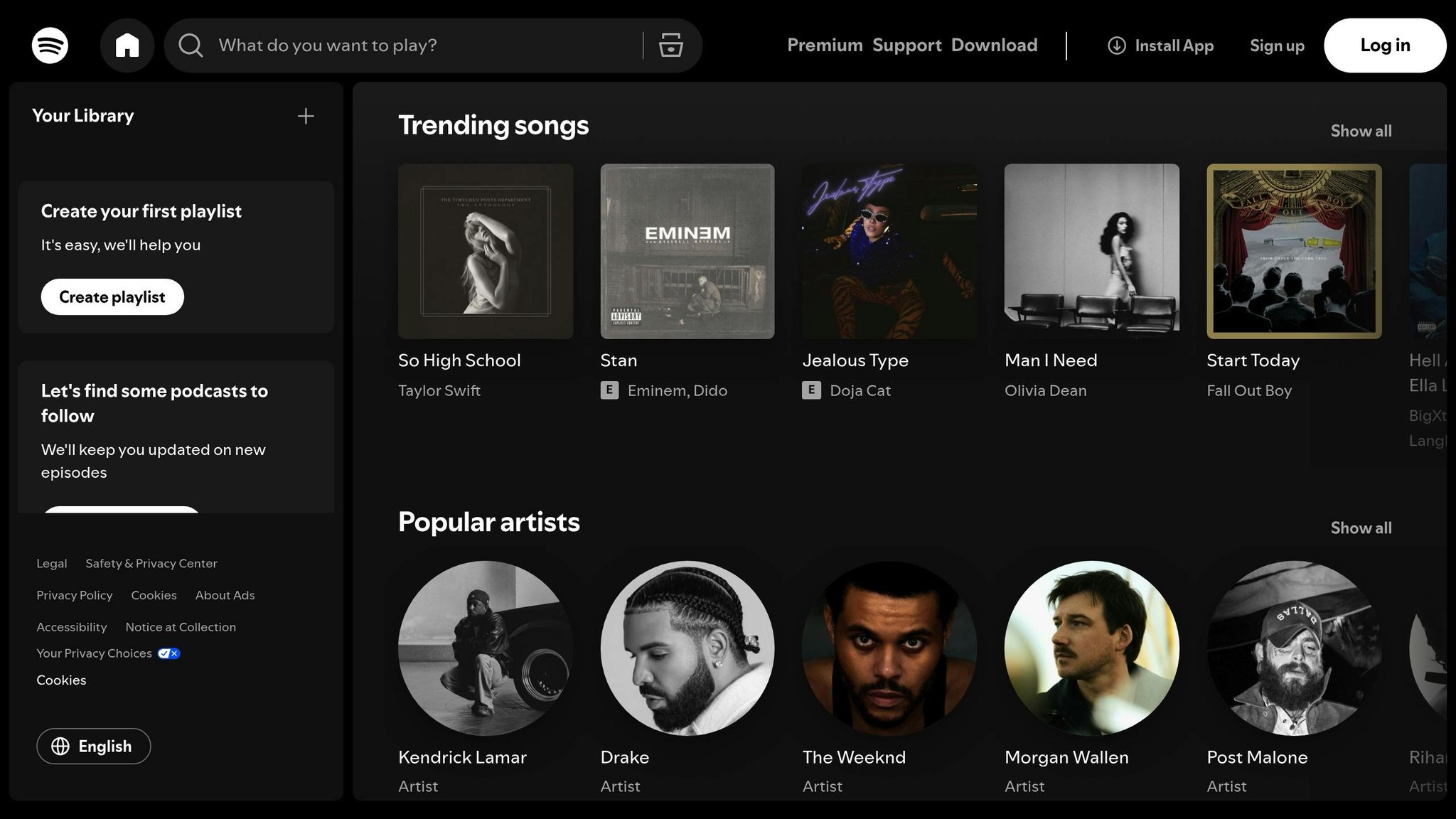Click the 'So High School' song title
The height and width of the screenshot is (819, 1456).
tap(459, 360)
